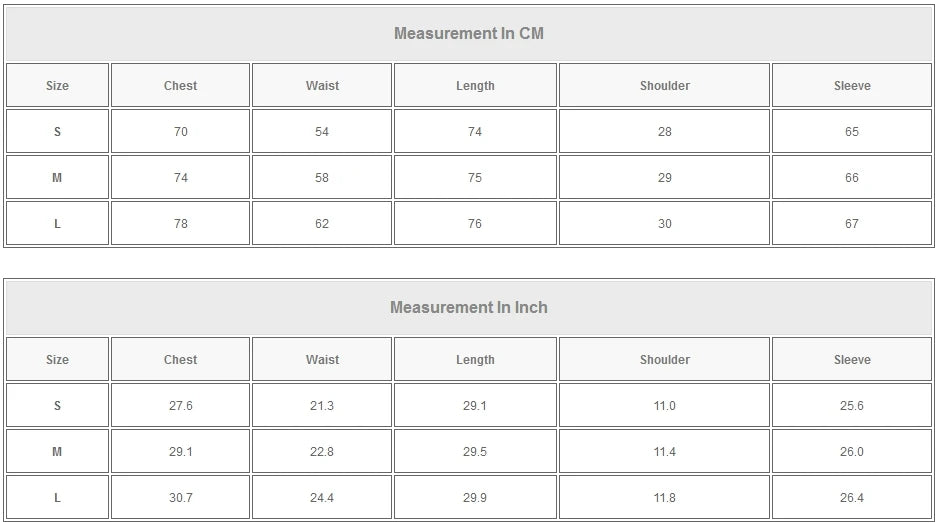The height and width of the screenshot is (523, 940).
Task: Click the "Measurement In CM" table title
Action: pos(469,33)
